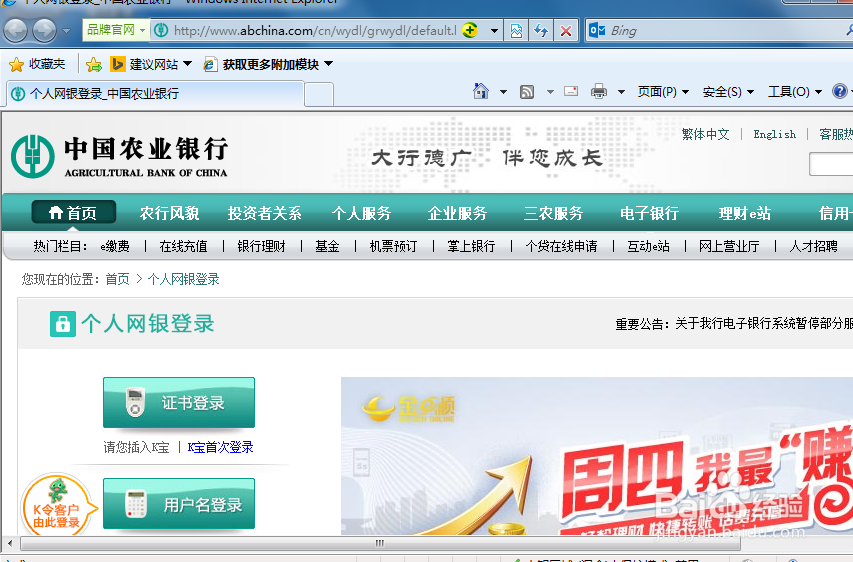Click add to favorites bar star icon
853x562 pixels.
tap(94, 64)
